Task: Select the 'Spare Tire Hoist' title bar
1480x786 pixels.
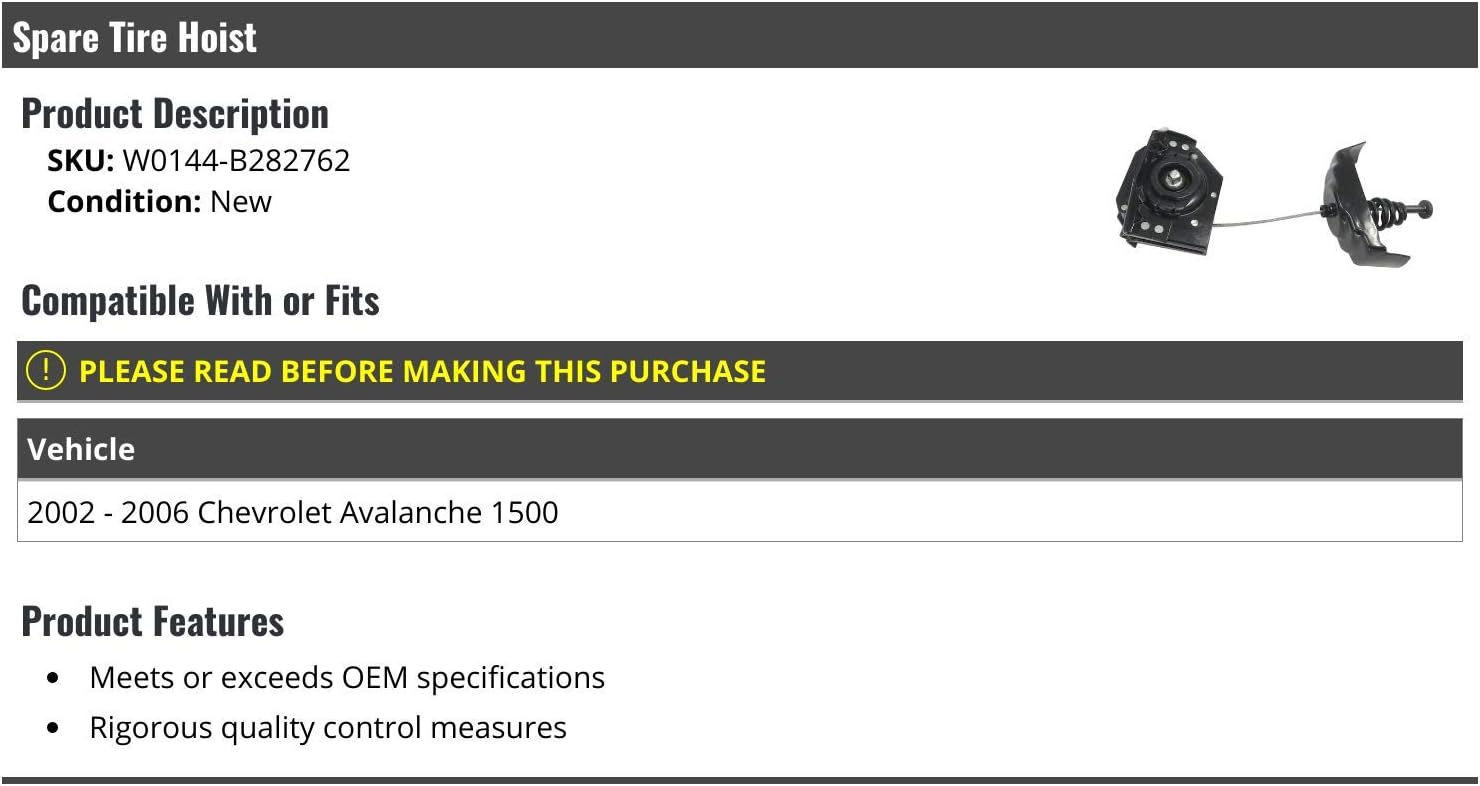Action: (740, 37)
